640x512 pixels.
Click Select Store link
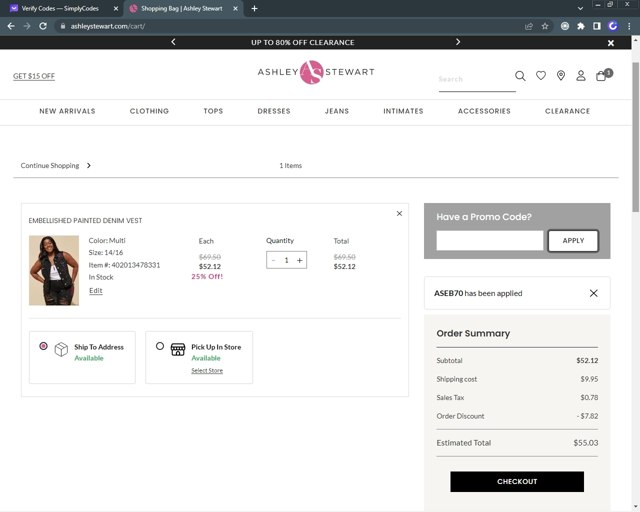[207, 370]
